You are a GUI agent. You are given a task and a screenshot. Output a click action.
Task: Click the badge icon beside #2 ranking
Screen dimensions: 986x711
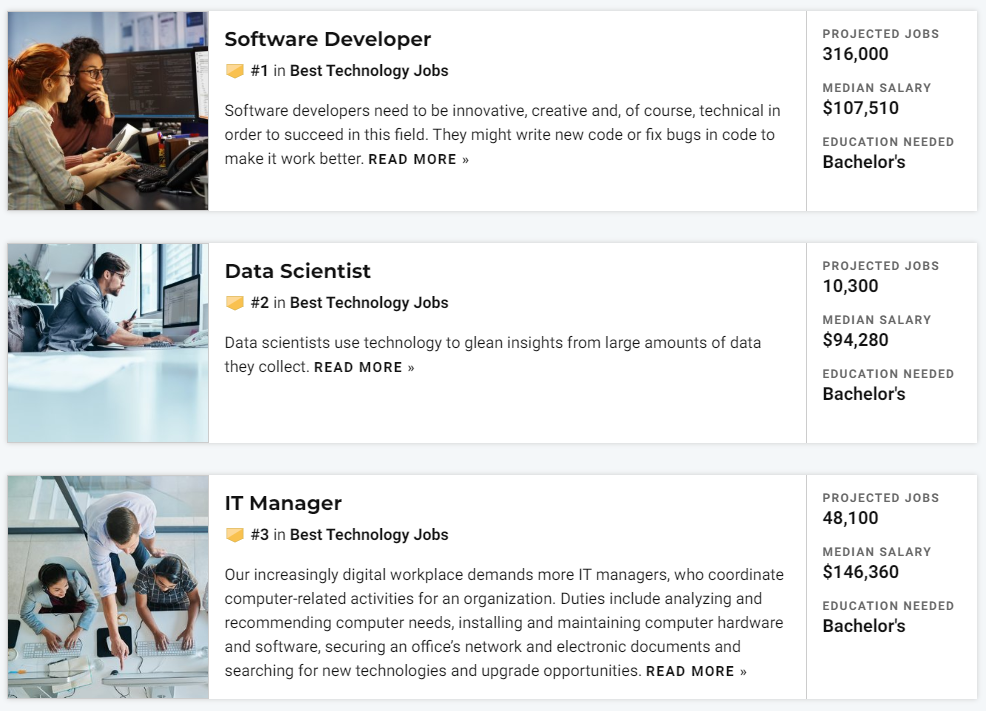[x=235, y=302]
